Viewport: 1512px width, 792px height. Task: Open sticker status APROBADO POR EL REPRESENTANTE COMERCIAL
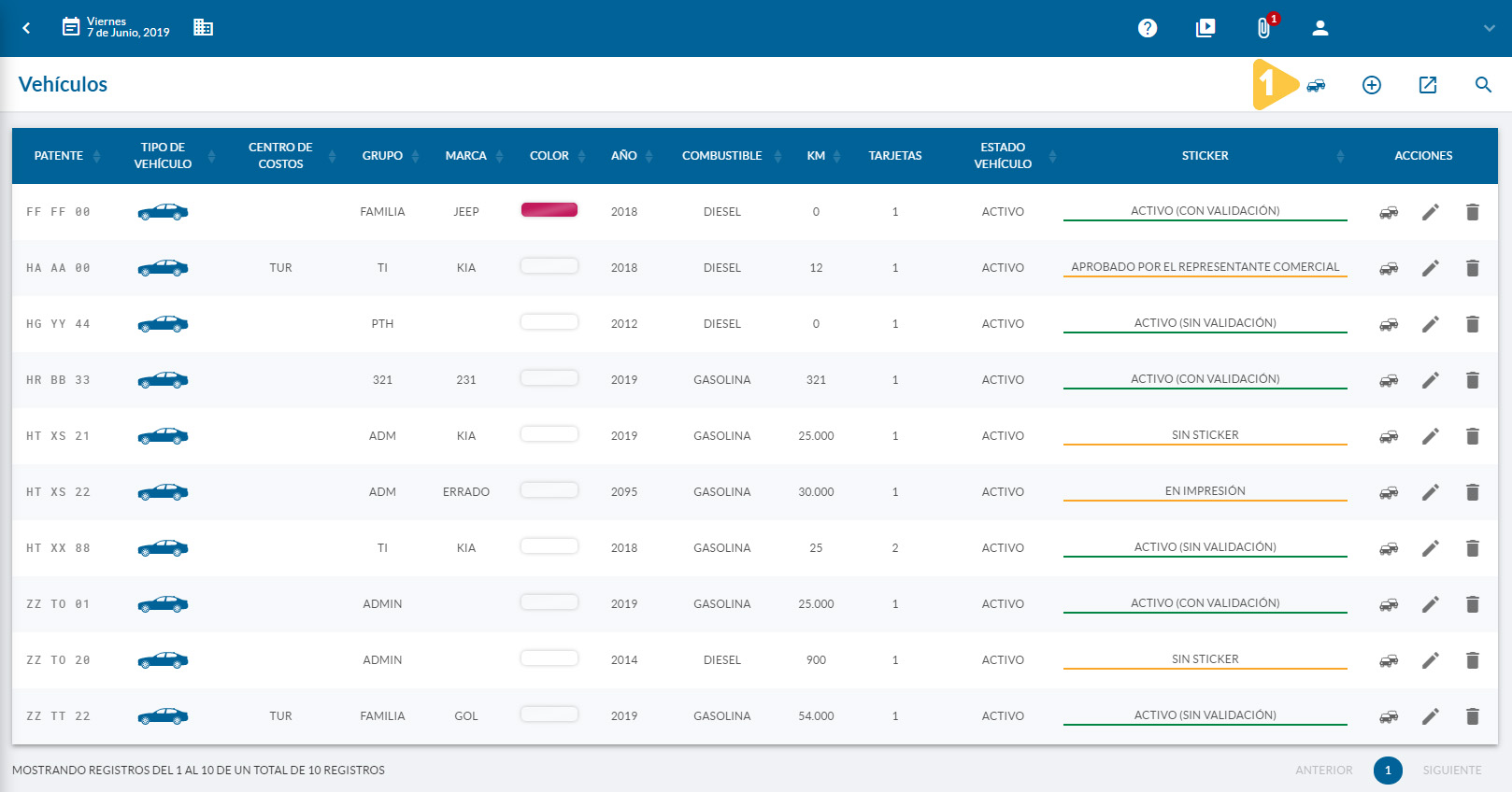click(x=1205, y=267)
